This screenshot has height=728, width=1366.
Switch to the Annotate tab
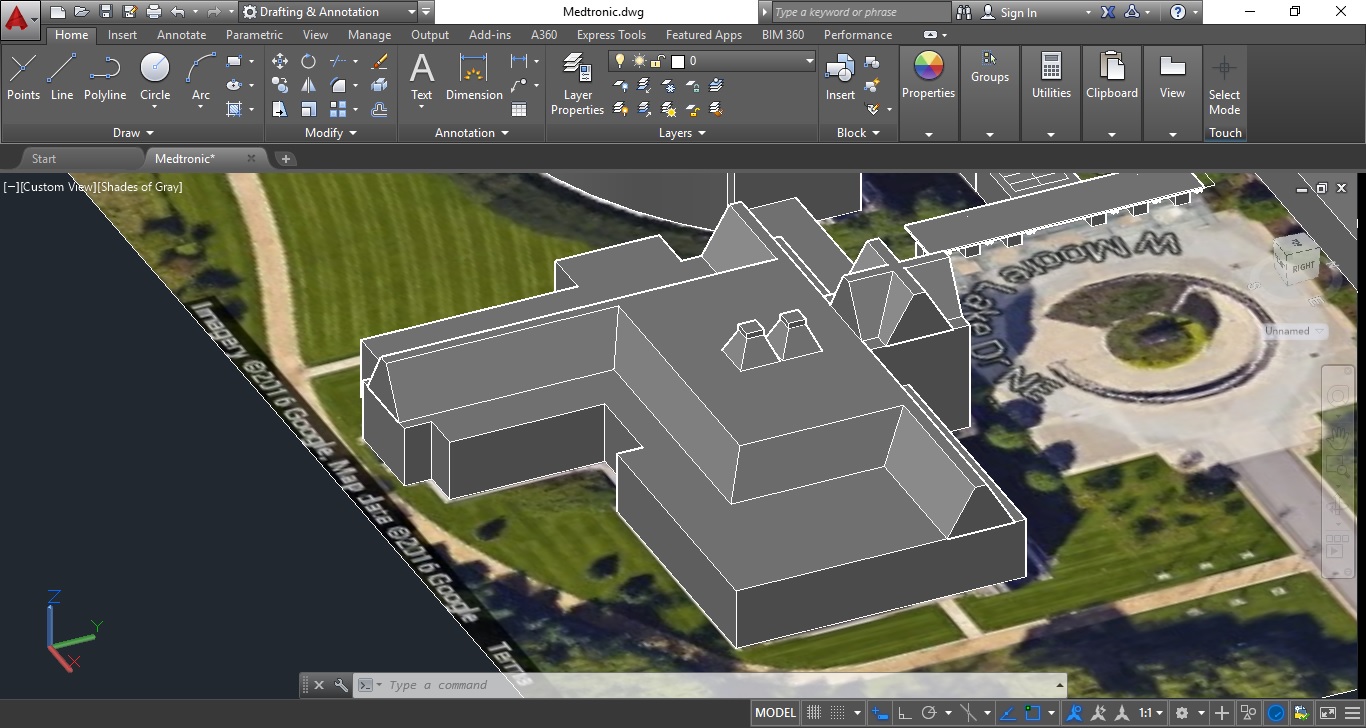[x=181, y=34]
